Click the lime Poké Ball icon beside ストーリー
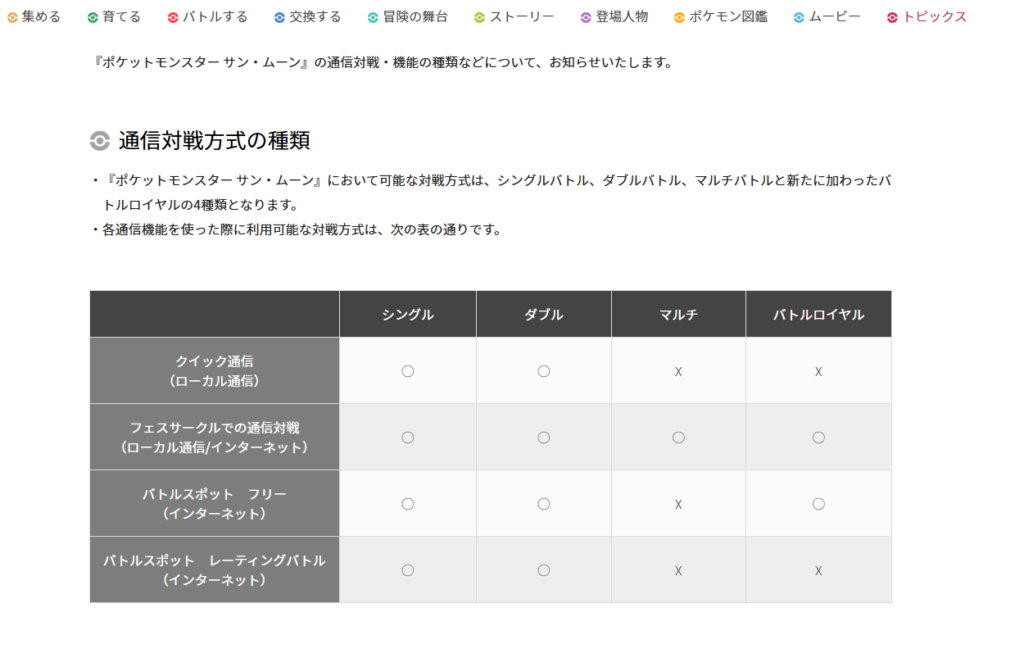 click(480, 17)
